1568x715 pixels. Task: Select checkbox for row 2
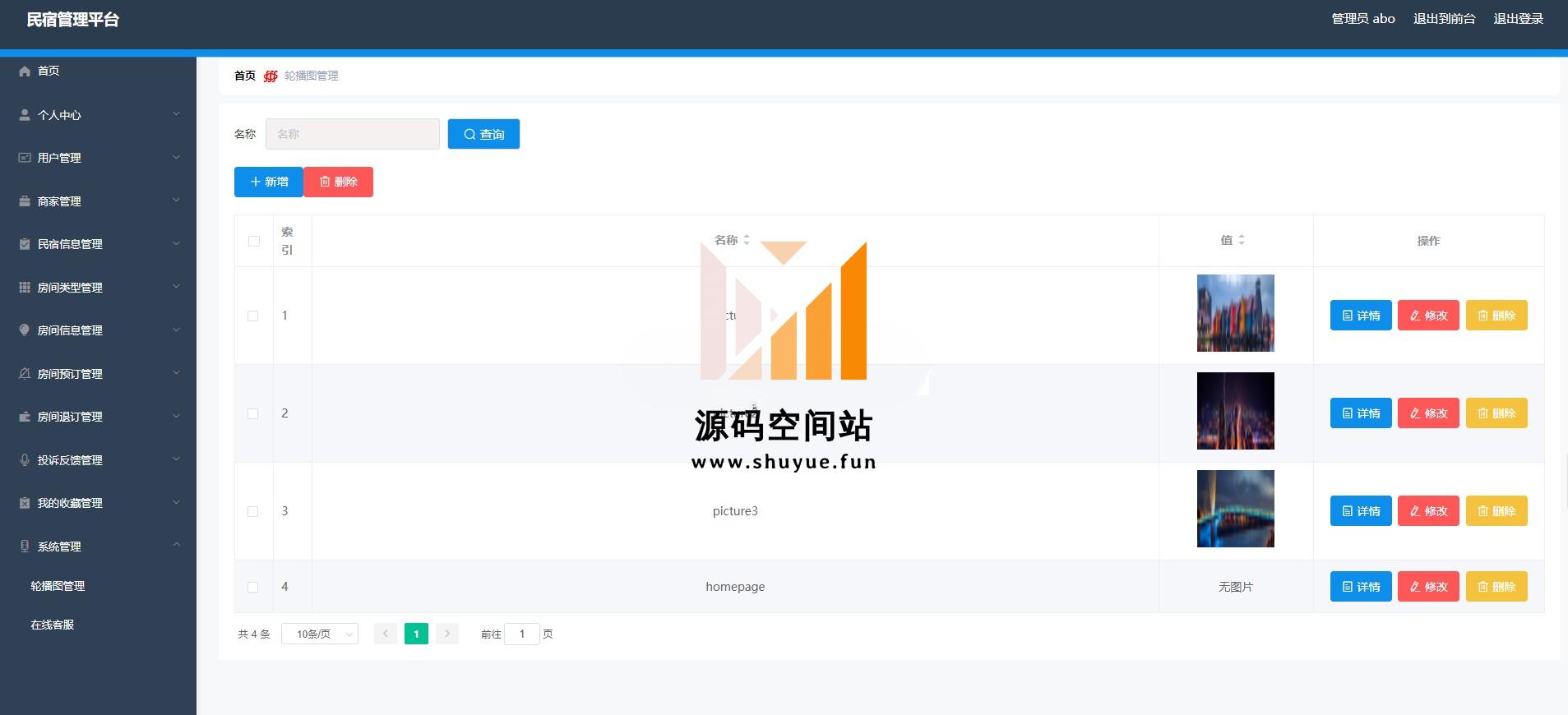pyautogui.click(x=253, y=413)
